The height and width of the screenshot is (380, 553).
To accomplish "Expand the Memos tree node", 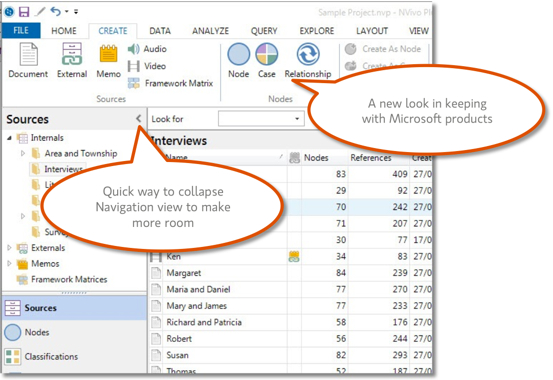I will tap(10, 263).
